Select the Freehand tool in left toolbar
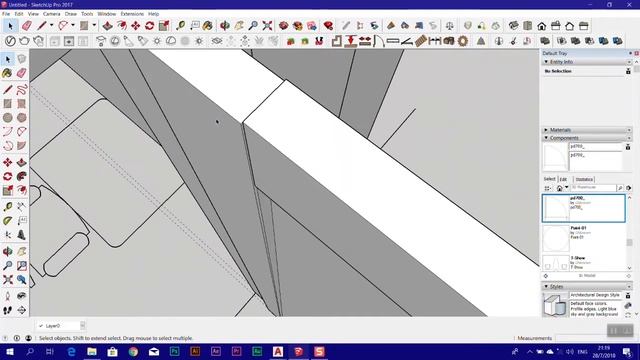Image resolution: width=640 pixels, height=360 pixels. 22,90
